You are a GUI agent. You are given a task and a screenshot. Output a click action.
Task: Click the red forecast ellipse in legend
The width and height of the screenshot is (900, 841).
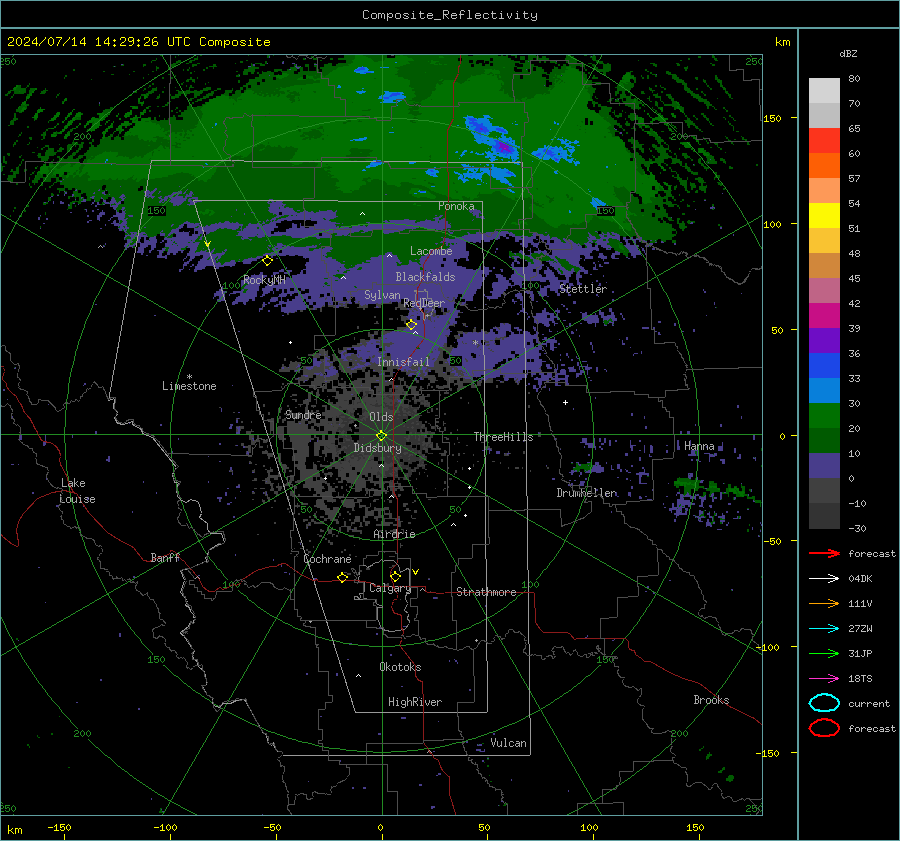824,728
